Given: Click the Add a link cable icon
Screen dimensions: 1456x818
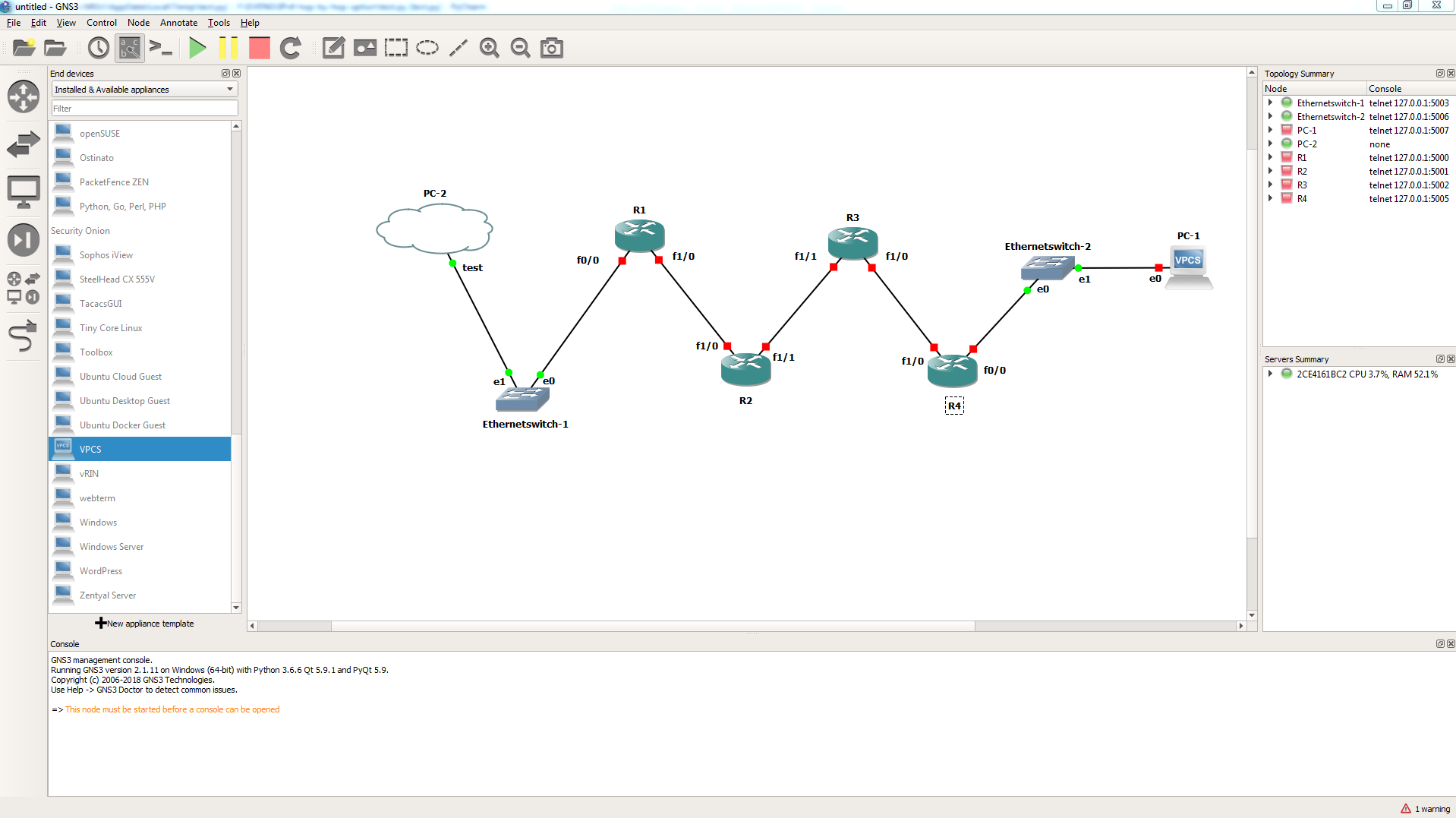Looking at the screenshot, I should tap(24, 336).
